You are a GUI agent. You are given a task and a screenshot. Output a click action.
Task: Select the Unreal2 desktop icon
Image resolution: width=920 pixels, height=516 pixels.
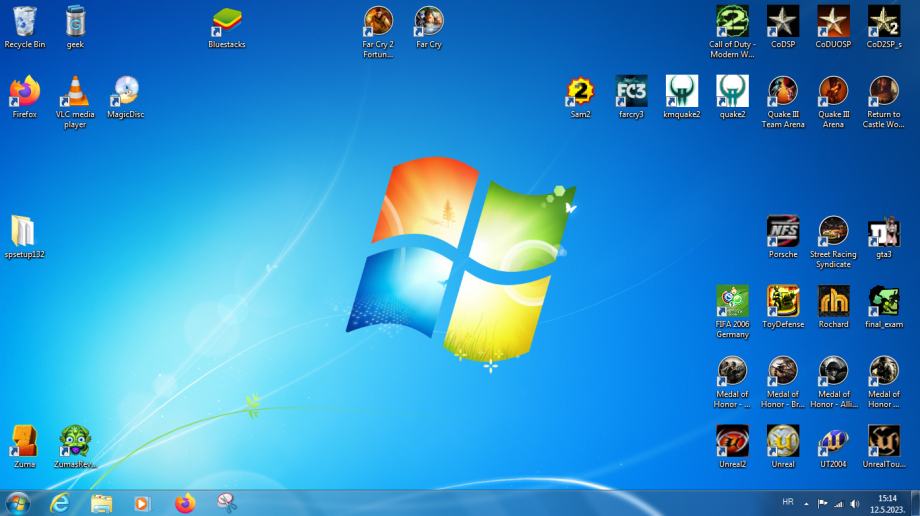(732, 447)
